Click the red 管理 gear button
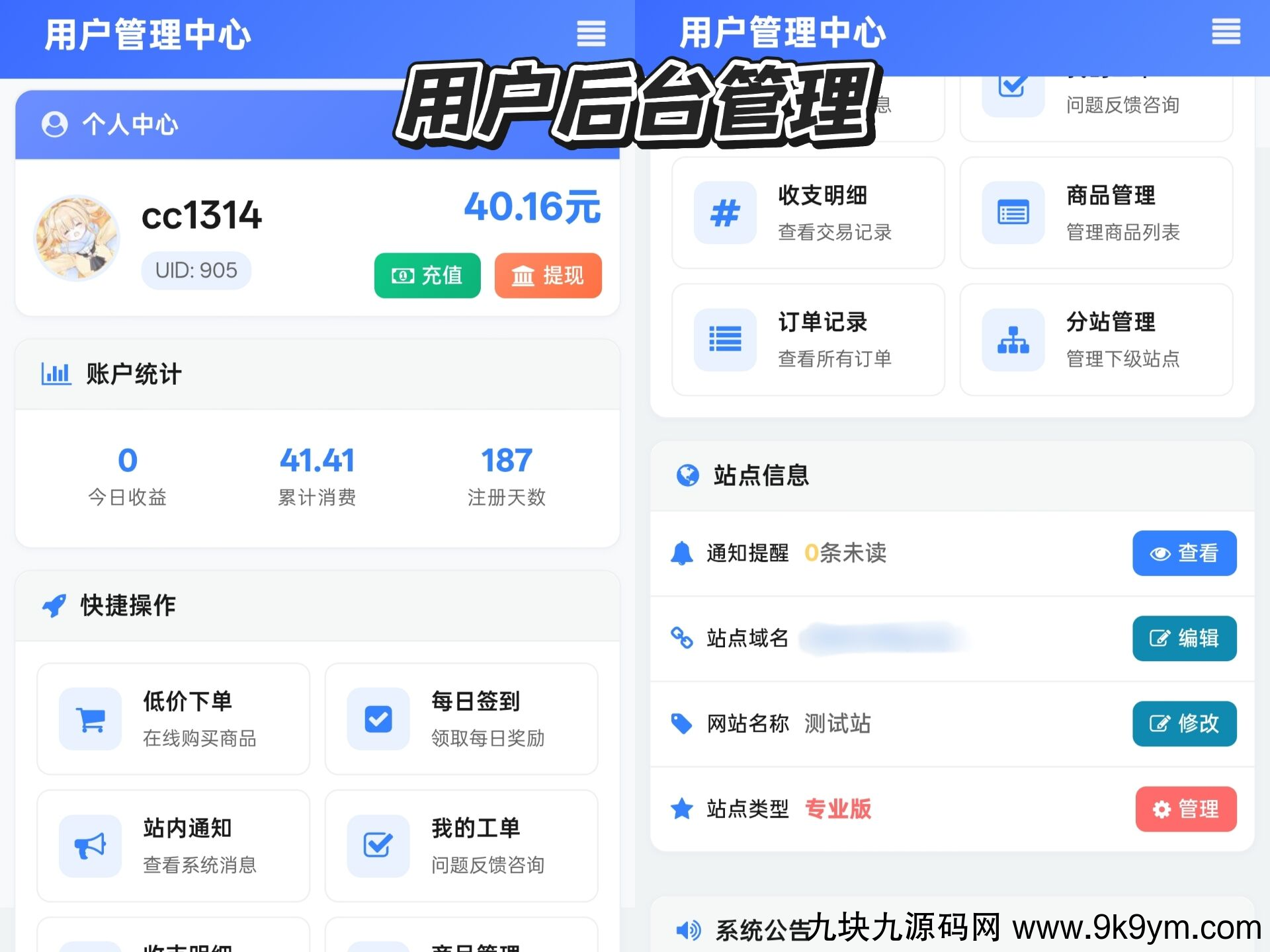This screenshot has width=1270, height=952. tap(1185, 809)
